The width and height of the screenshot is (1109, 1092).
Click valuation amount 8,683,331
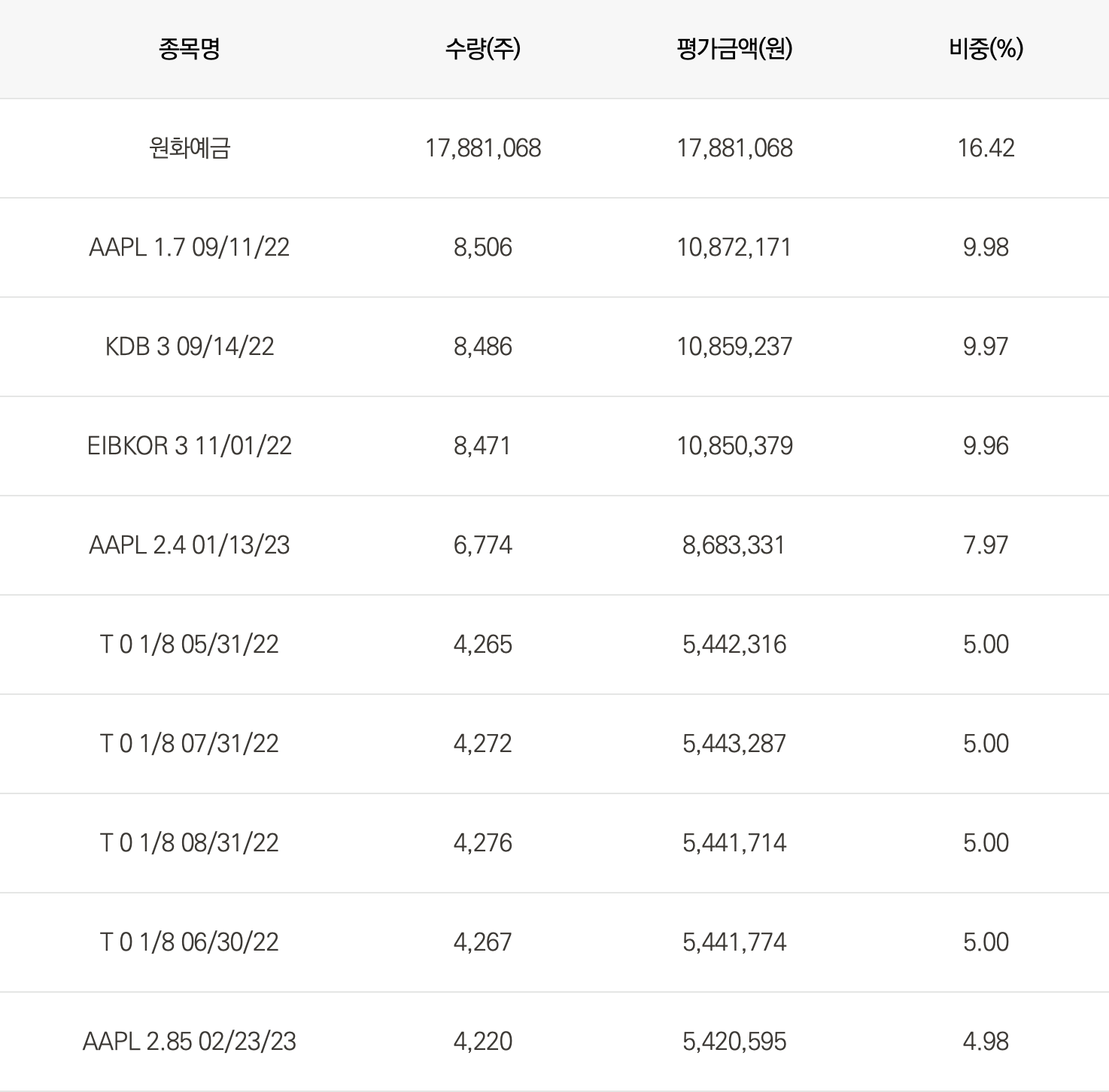734,545
